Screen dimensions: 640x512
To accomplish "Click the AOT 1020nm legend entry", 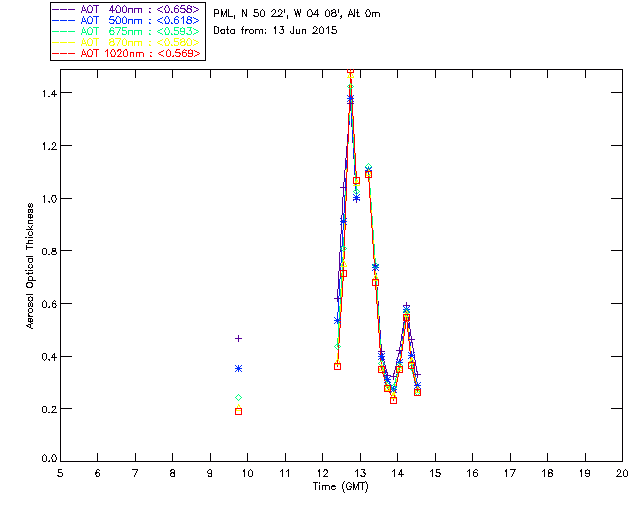I will (126, 53).
